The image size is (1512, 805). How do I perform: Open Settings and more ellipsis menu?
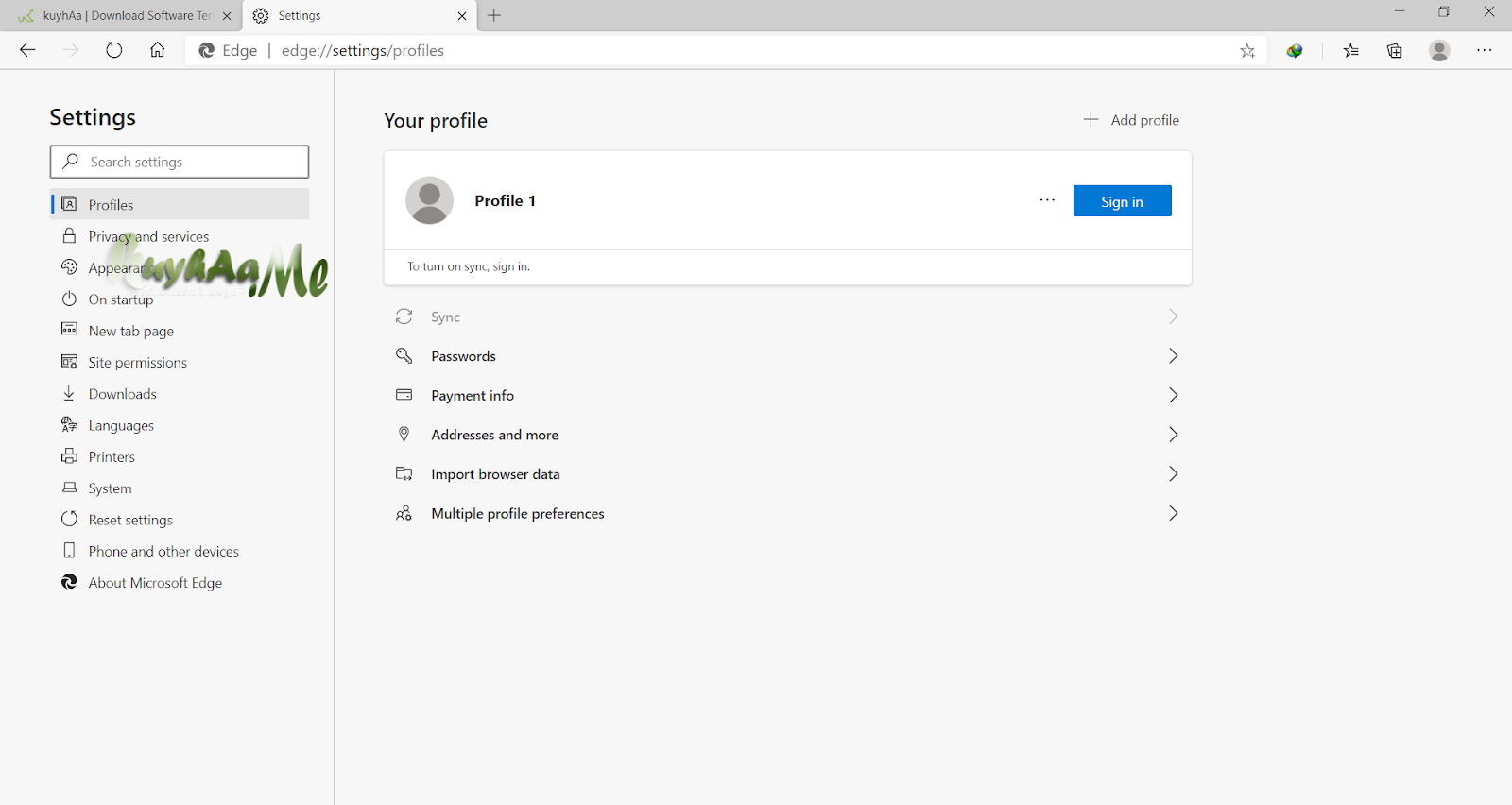click(1484, 50)
